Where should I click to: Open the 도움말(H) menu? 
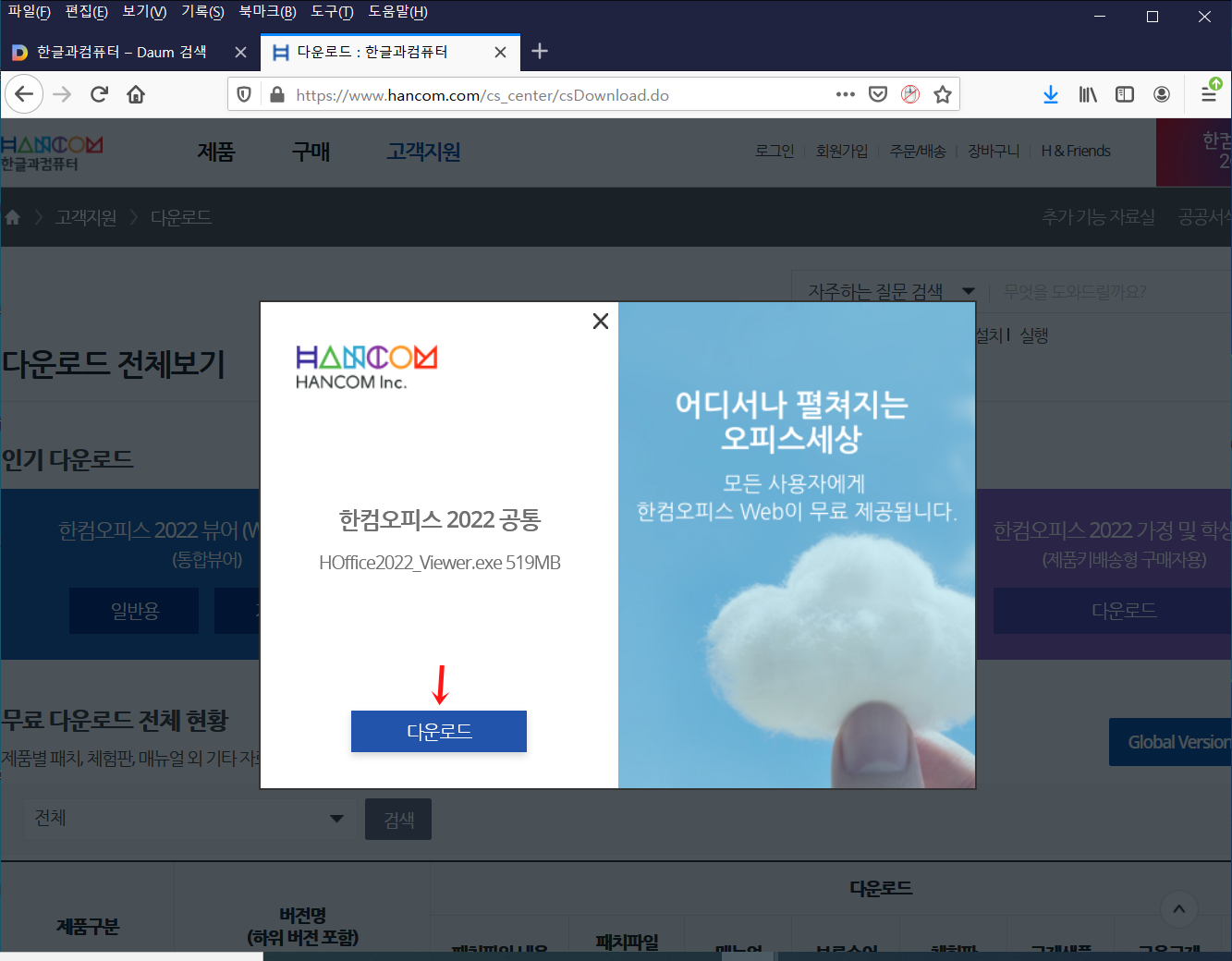(397, 12)
